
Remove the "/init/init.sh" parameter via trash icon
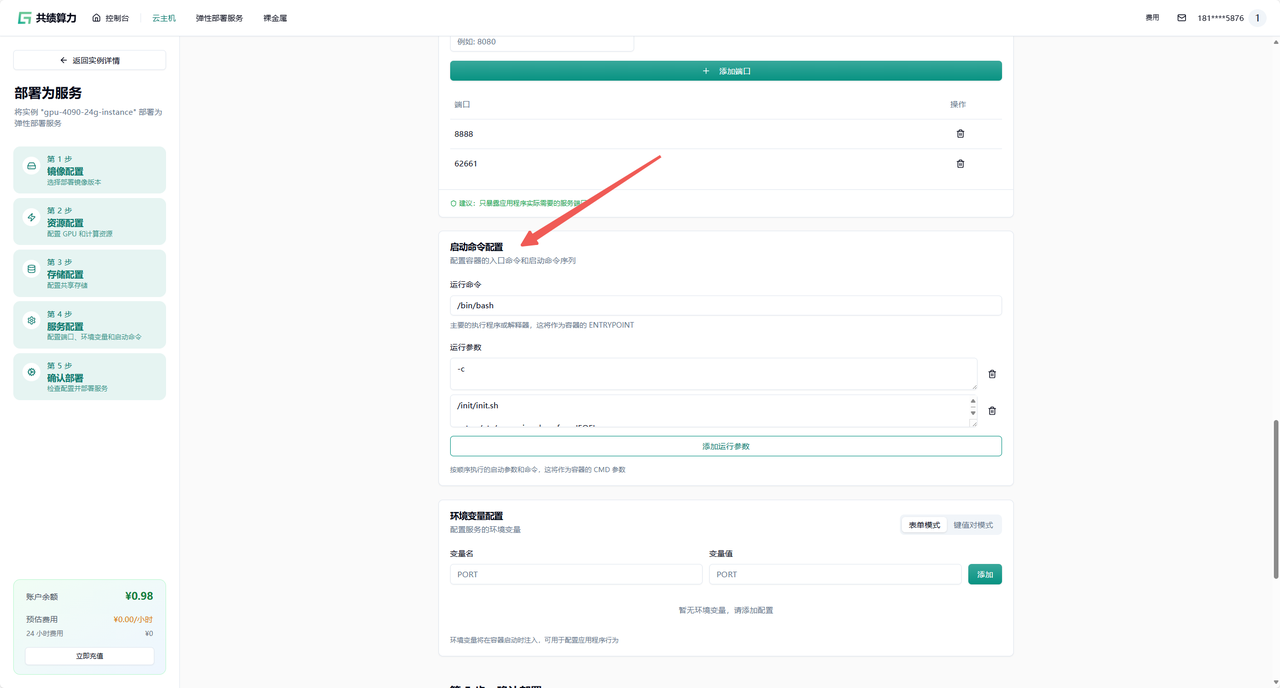pos(992,411)
